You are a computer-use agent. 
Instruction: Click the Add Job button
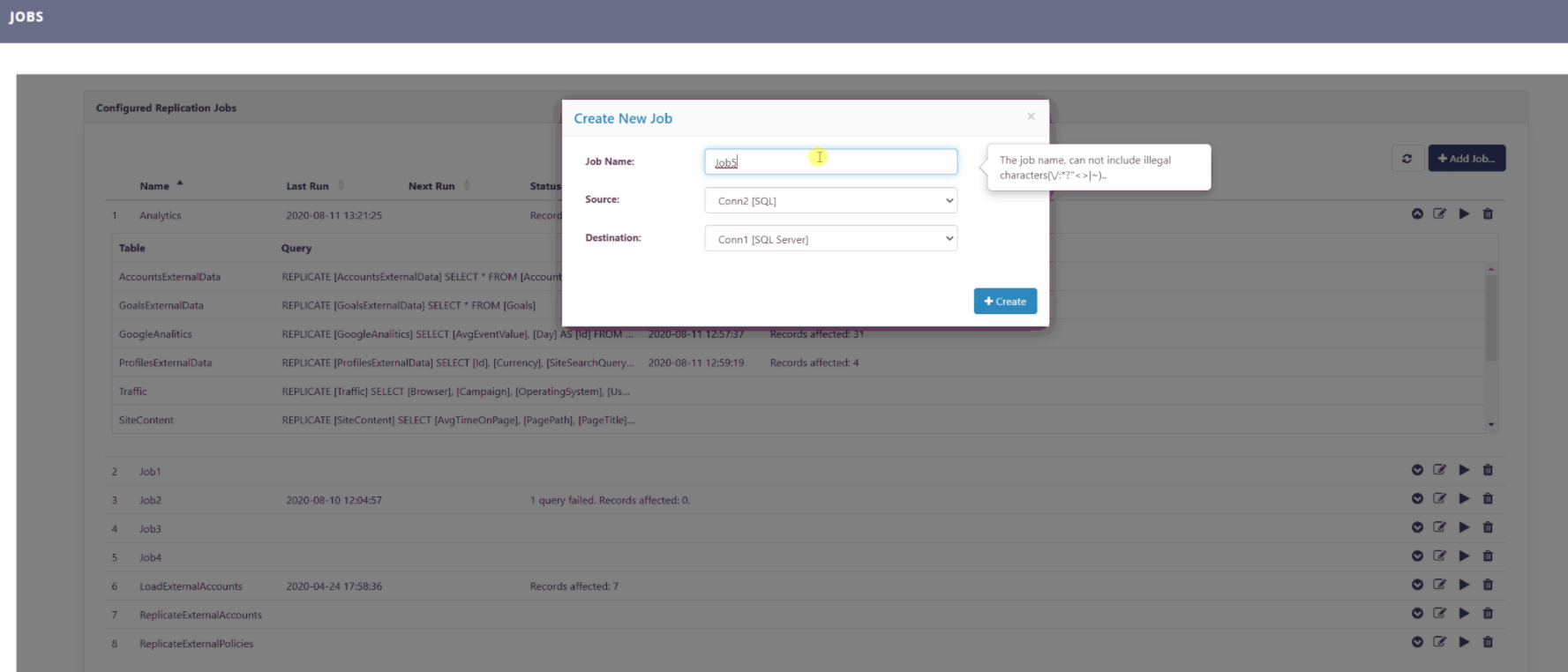pos(1467,159)
